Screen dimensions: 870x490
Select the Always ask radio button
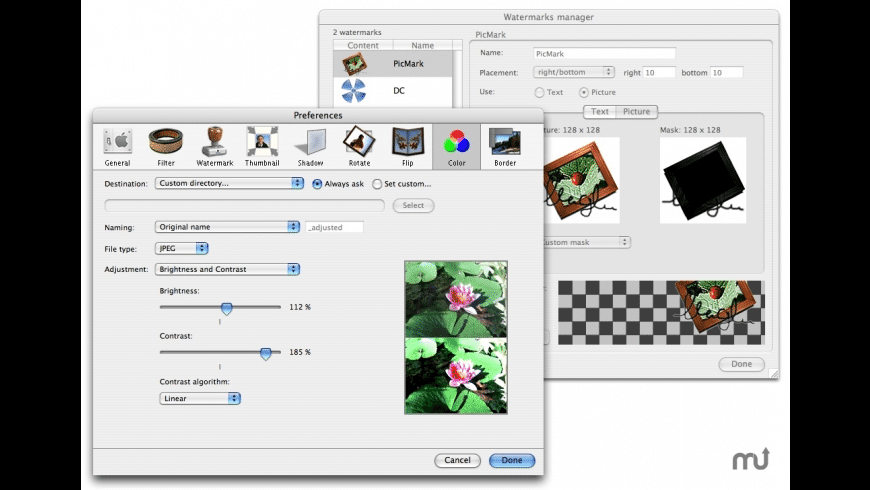click(x=317, y=184)
